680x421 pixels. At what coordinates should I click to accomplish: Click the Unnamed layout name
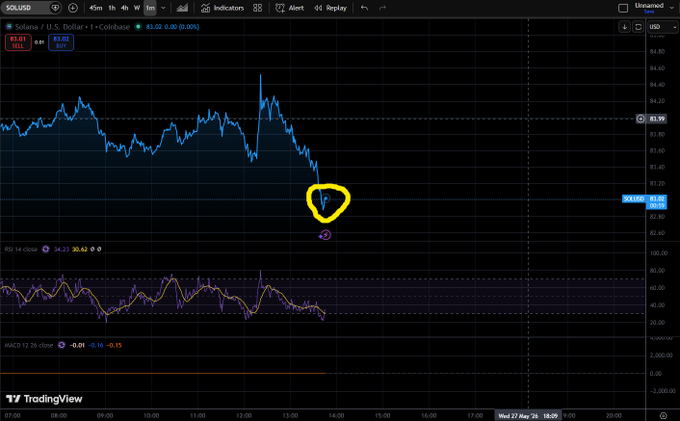pos(649,6)
